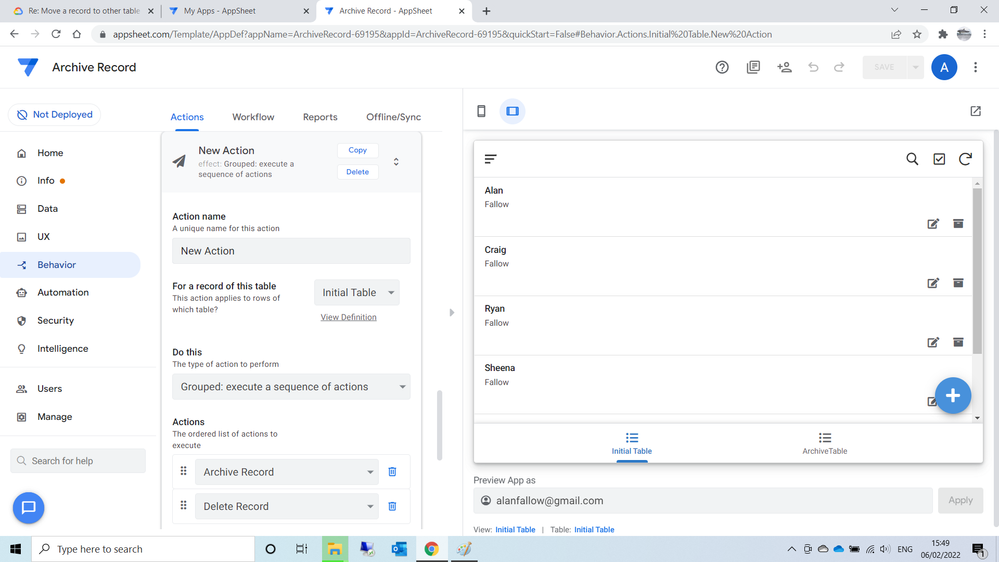Add a new record with plus button
Viewport: 999px width, 562px height.
pos(952,395)
